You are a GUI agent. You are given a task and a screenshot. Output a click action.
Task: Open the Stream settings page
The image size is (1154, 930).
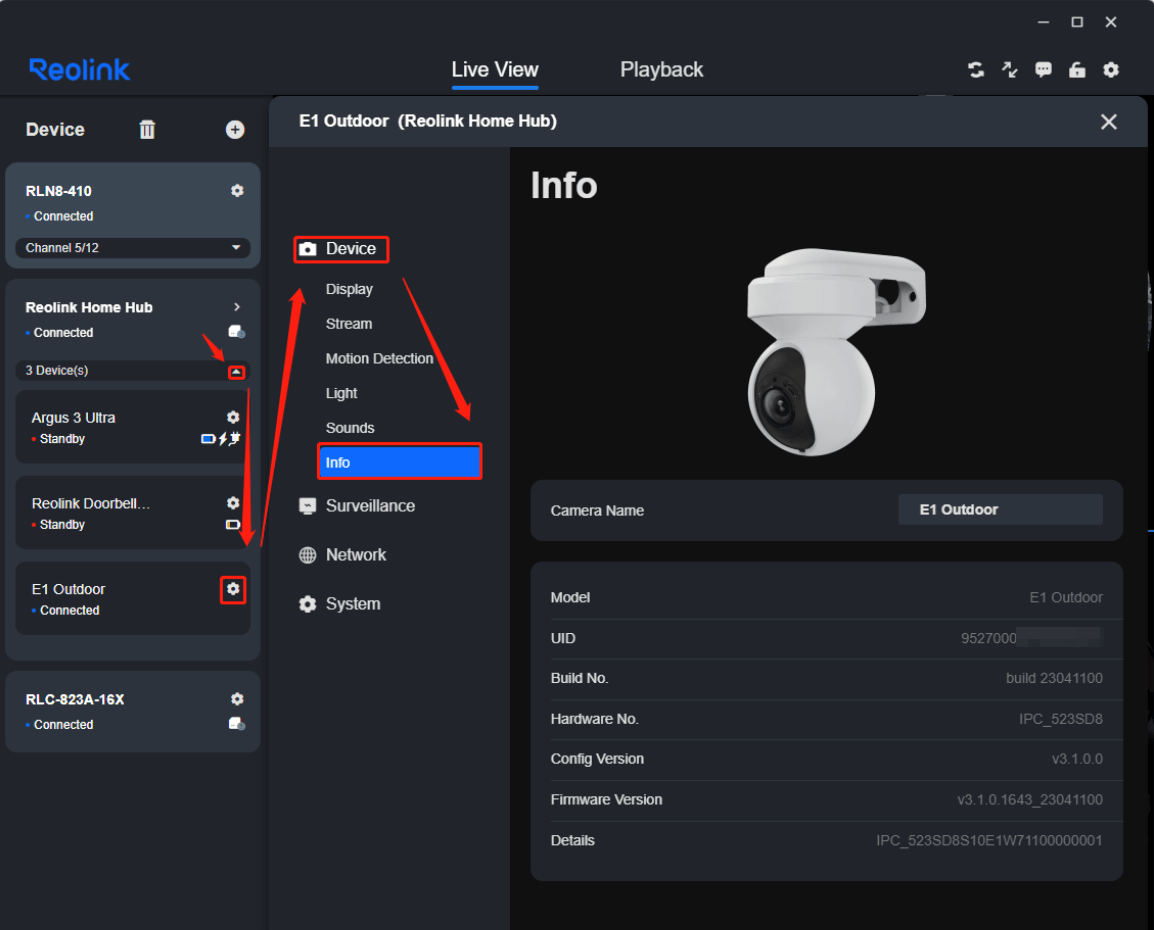pos(349,324)
